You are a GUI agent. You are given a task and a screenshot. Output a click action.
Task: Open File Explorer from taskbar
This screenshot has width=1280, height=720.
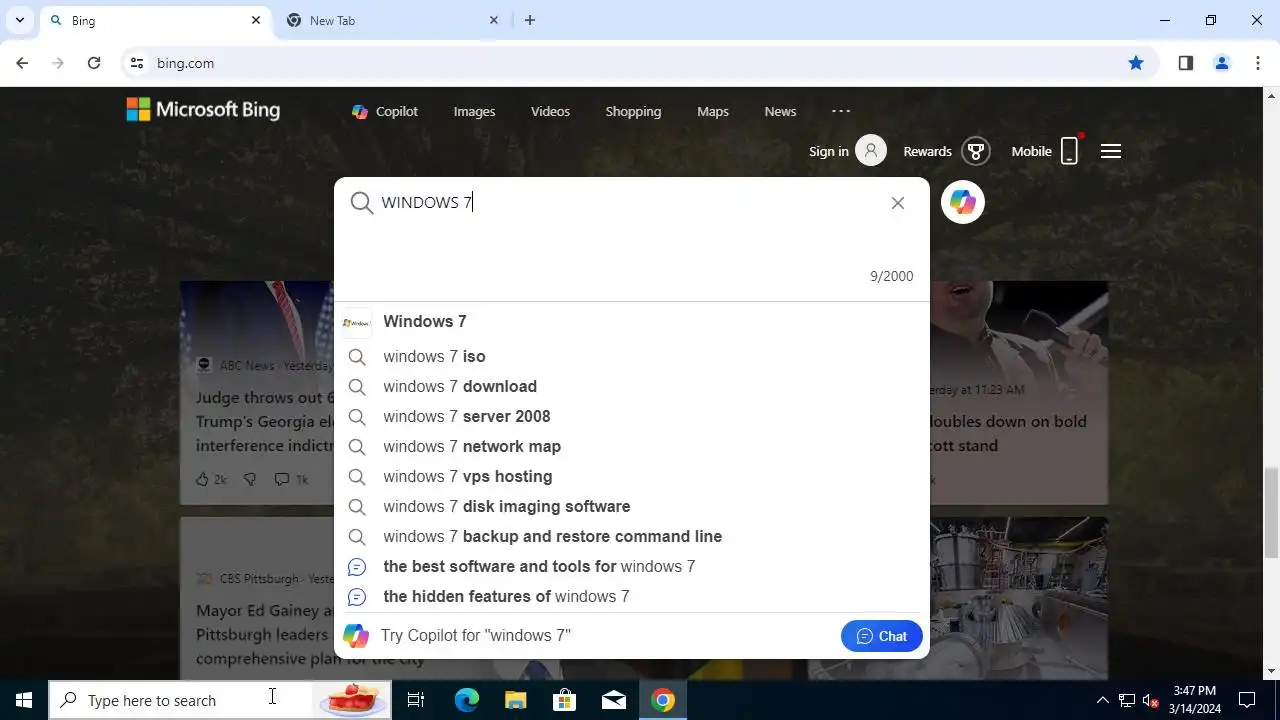515,700
